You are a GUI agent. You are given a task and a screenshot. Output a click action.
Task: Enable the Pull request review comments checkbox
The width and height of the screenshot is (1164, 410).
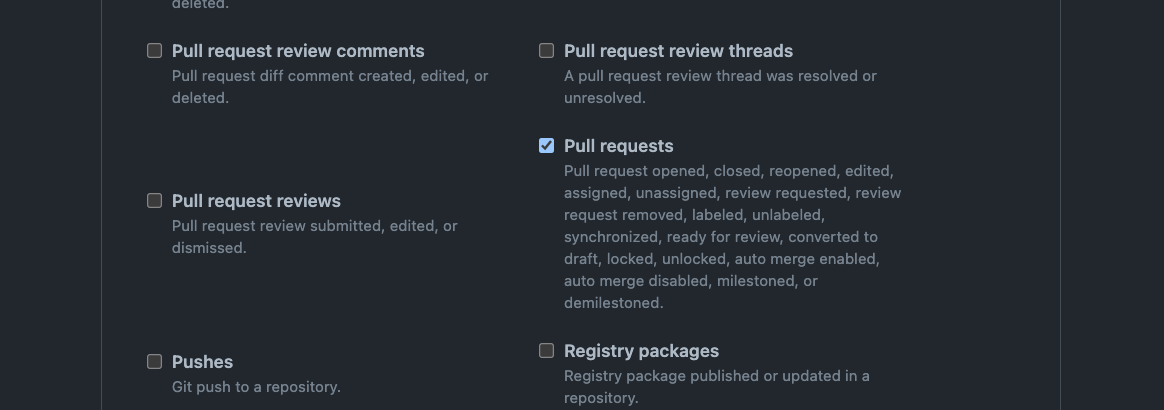point(154,51)
